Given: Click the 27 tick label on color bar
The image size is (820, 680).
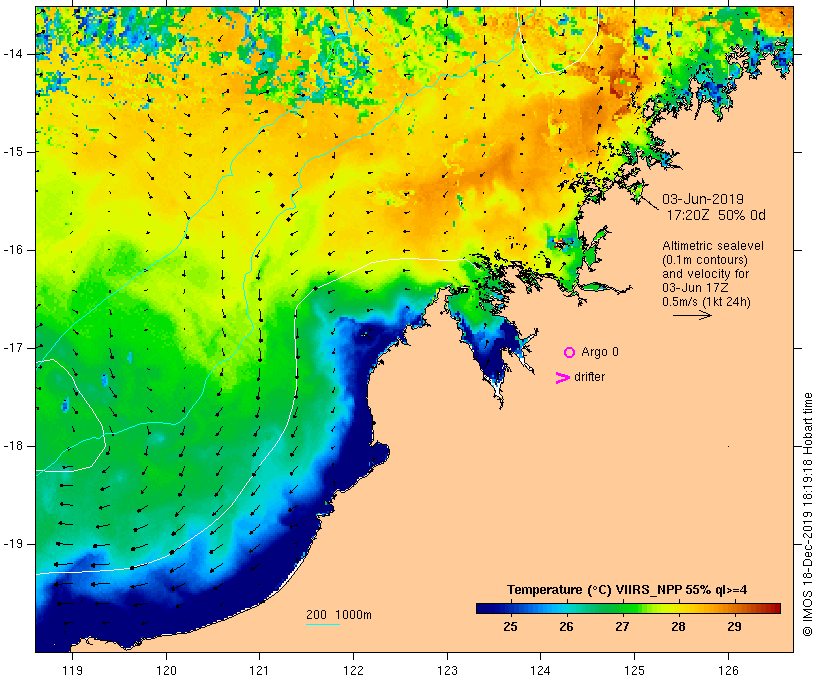Looking at the screenshot, I should [x=622, y=626].
